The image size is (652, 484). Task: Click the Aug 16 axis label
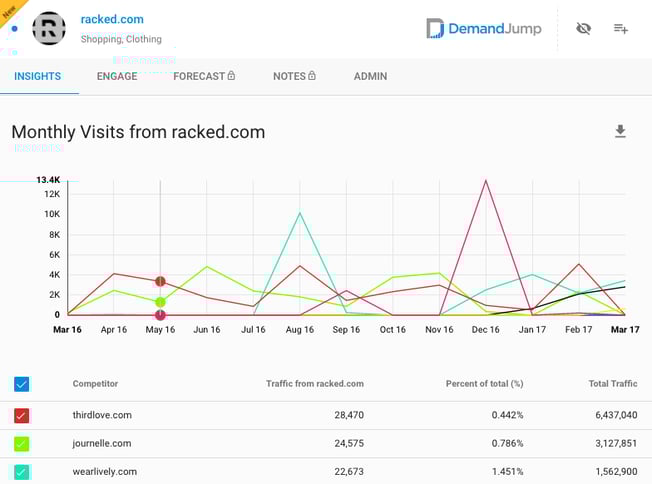[x=300, y=330]
